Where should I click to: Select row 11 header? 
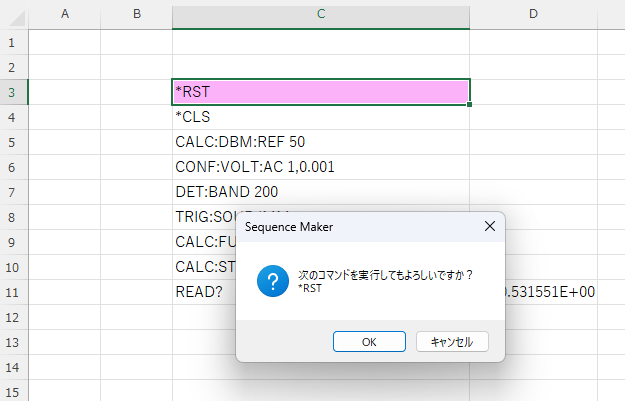(14, 292)
